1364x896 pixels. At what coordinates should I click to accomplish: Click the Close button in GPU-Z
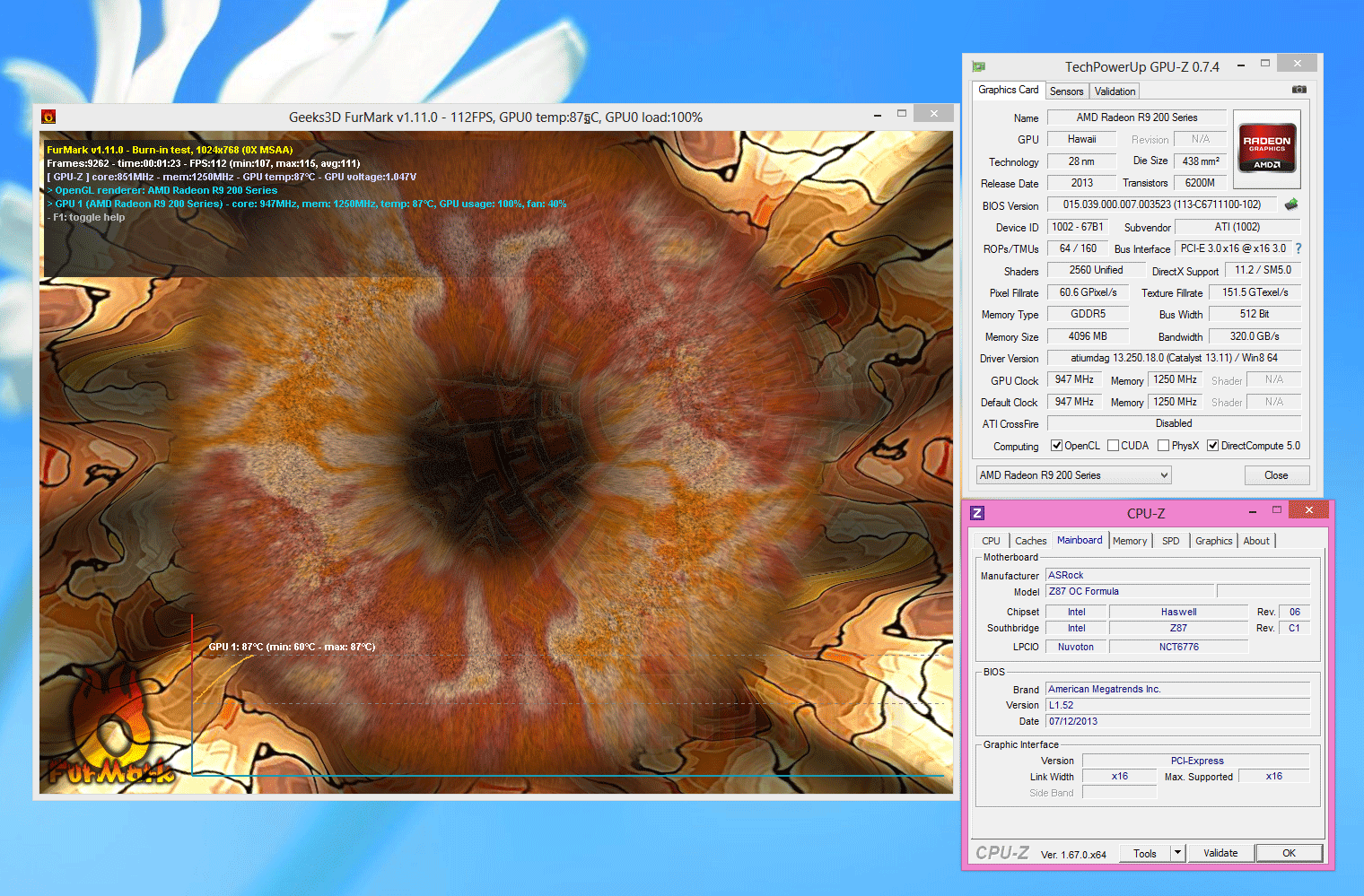click(x=1276, y=475)
